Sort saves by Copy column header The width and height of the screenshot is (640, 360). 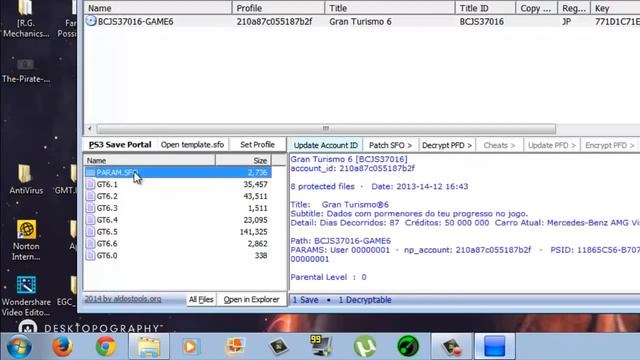(536, 8)
